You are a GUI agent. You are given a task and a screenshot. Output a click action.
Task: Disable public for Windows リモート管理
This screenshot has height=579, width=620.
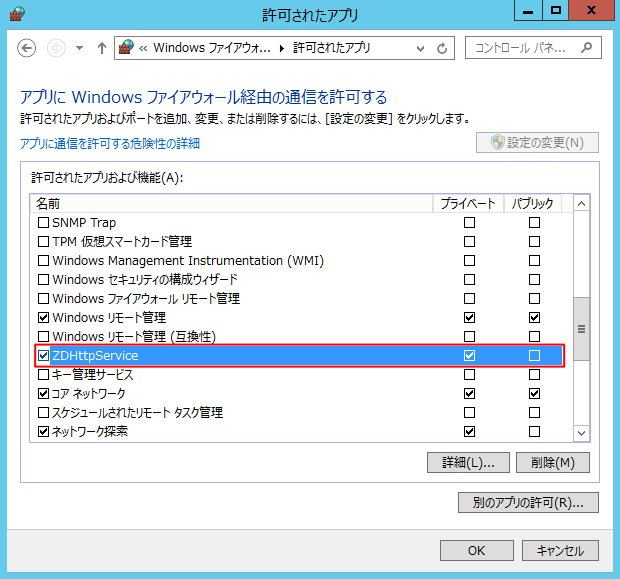tap(534, 318)
